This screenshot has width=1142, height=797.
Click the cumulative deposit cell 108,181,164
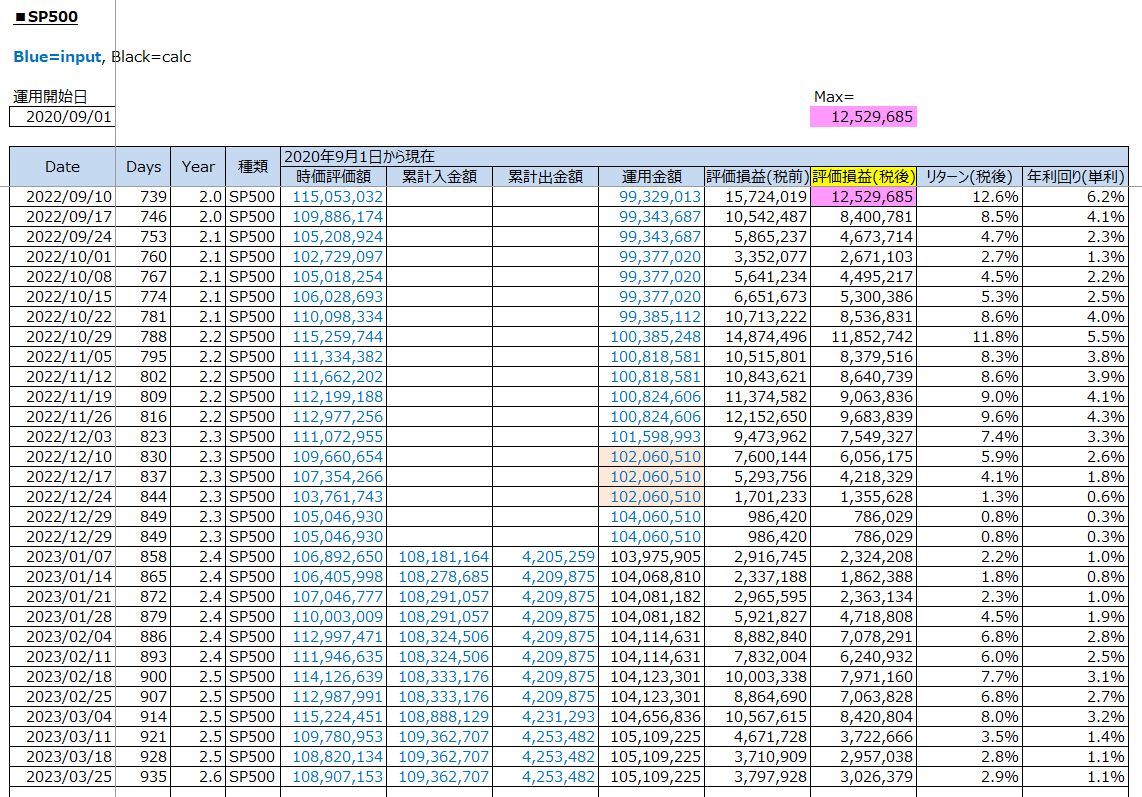click(444, 556)
